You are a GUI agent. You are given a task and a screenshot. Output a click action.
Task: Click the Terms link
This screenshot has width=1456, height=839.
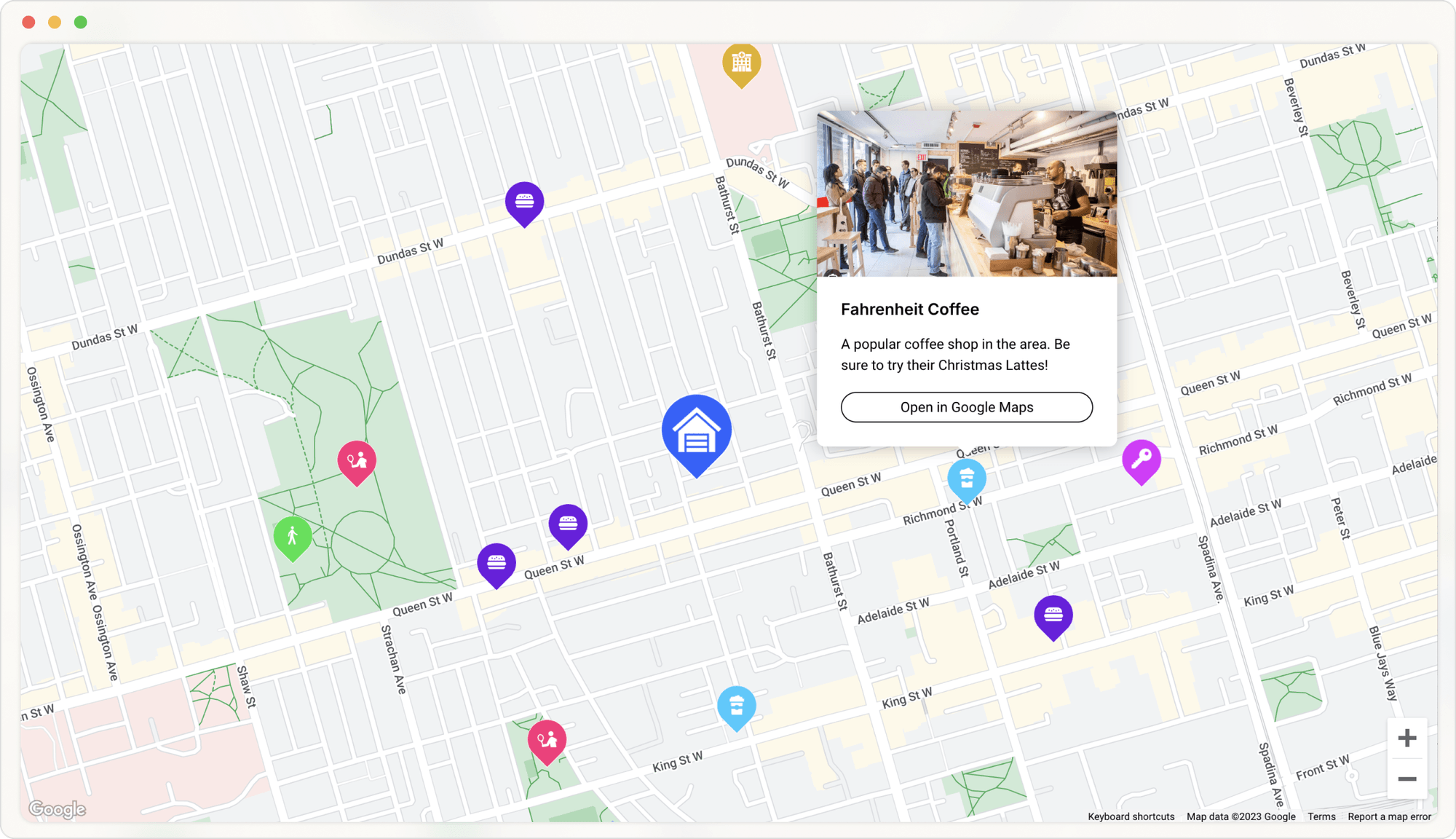click(x=1321, y=816)
